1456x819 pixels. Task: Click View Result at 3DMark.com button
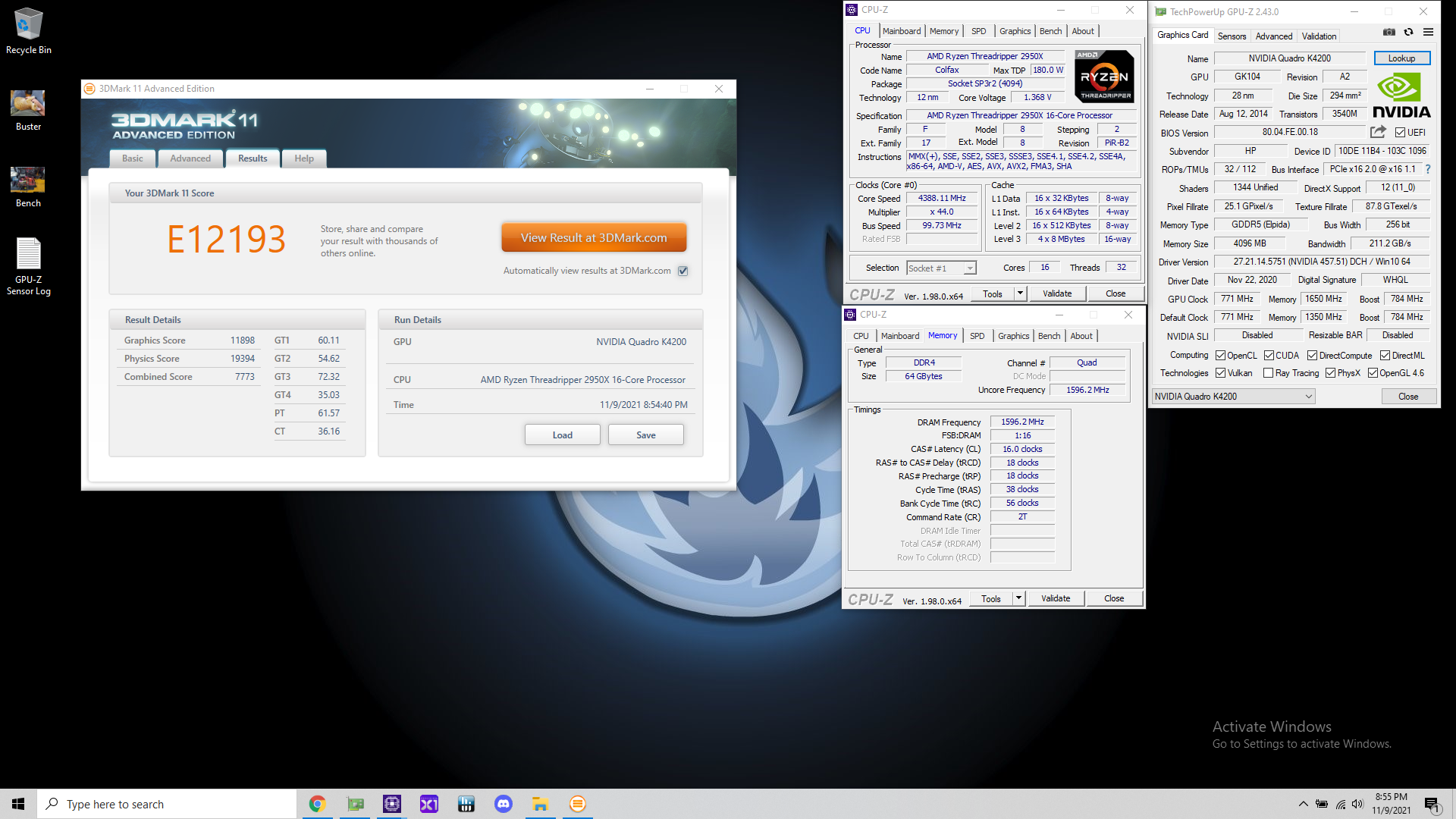[594, 237]
